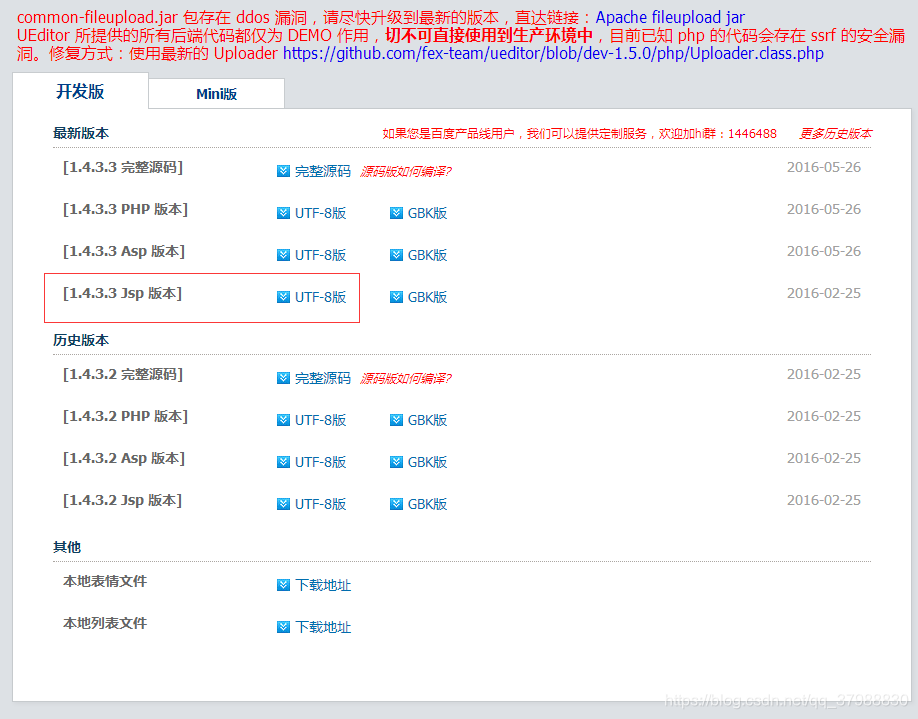Image resolution: width=918 pixels, height=719 pixels.
Task: Download 1.4.3.3 Jsp GBK版 text link
Action: pyautogui.click(x=427, y=297)
